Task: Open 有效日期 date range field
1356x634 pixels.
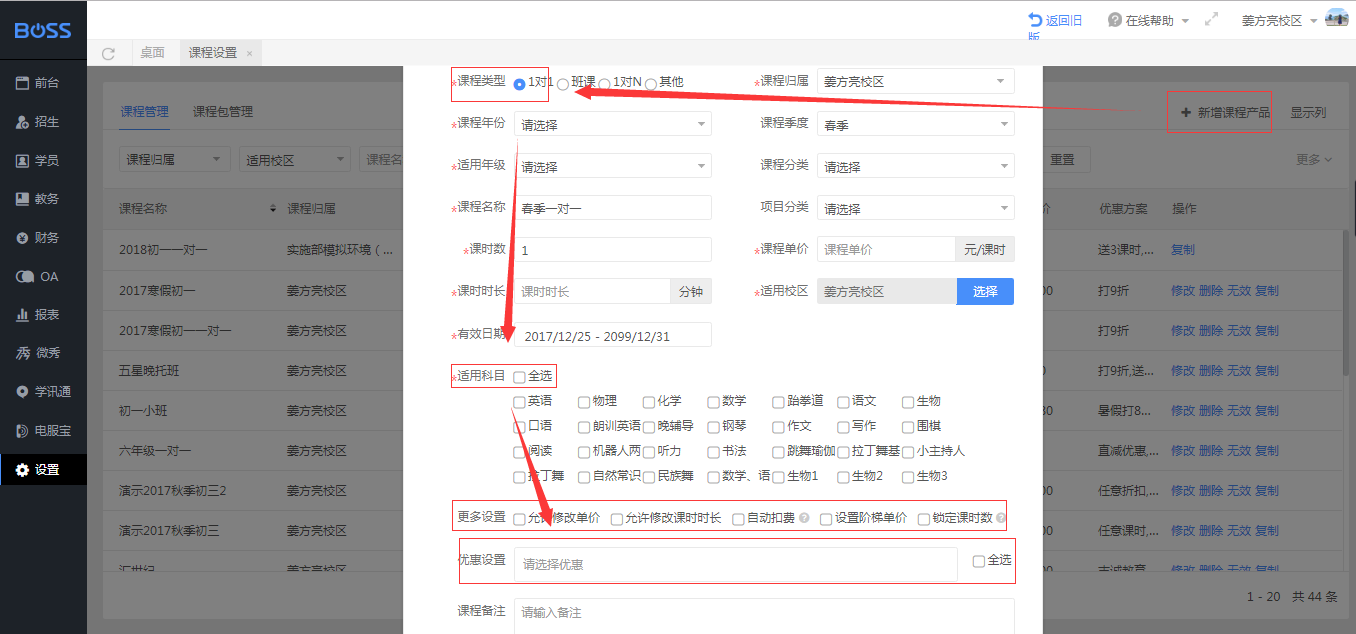Action: 612,335
